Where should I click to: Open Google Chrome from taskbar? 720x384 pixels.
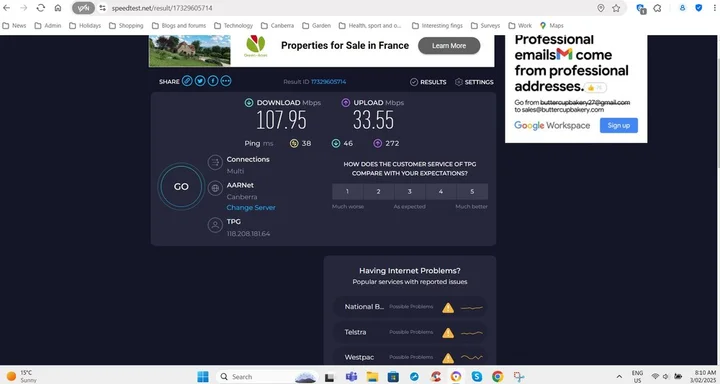click(x=497, y=377)
